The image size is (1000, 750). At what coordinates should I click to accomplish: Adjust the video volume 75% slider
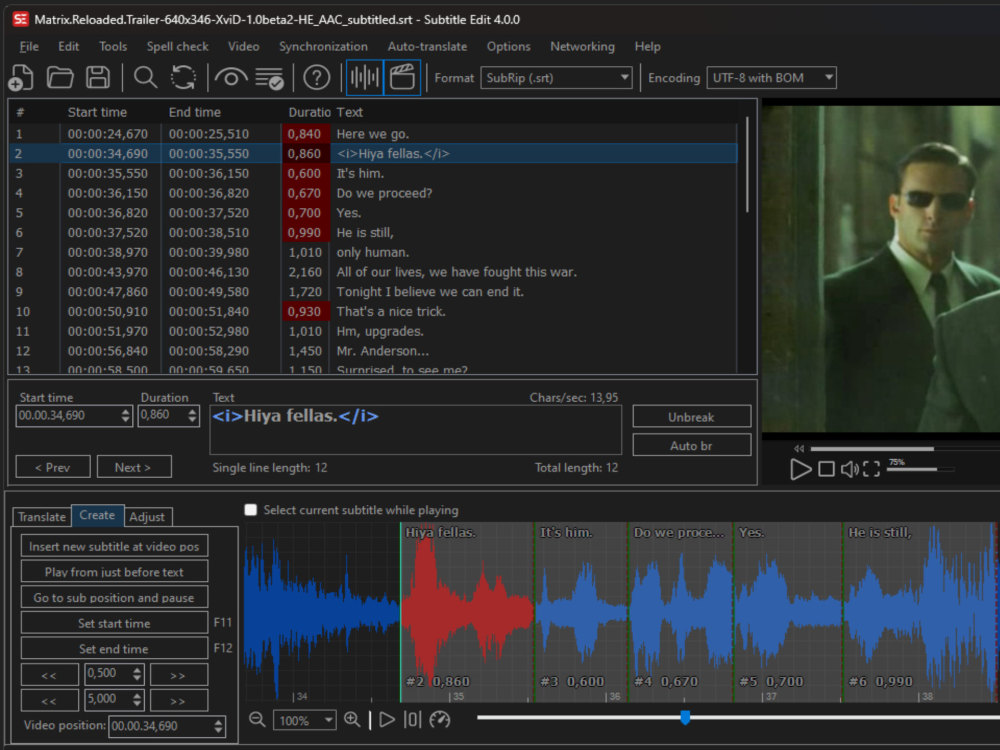920,469
